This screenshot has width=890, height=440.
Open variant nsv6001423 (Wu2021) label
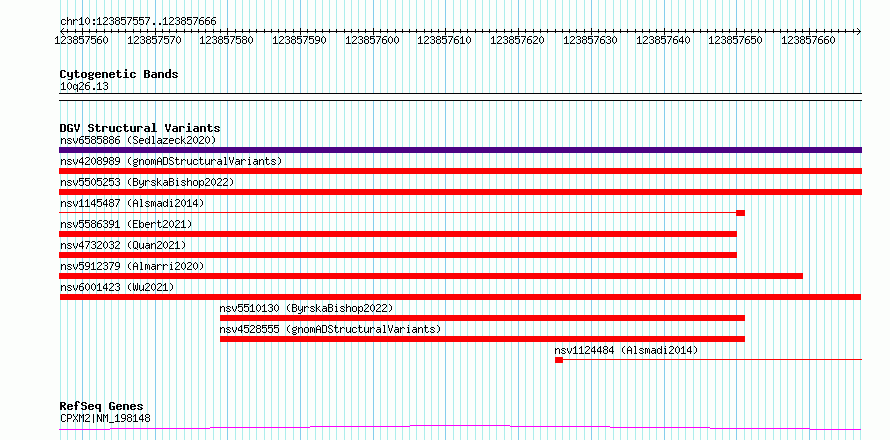[117, 287]
